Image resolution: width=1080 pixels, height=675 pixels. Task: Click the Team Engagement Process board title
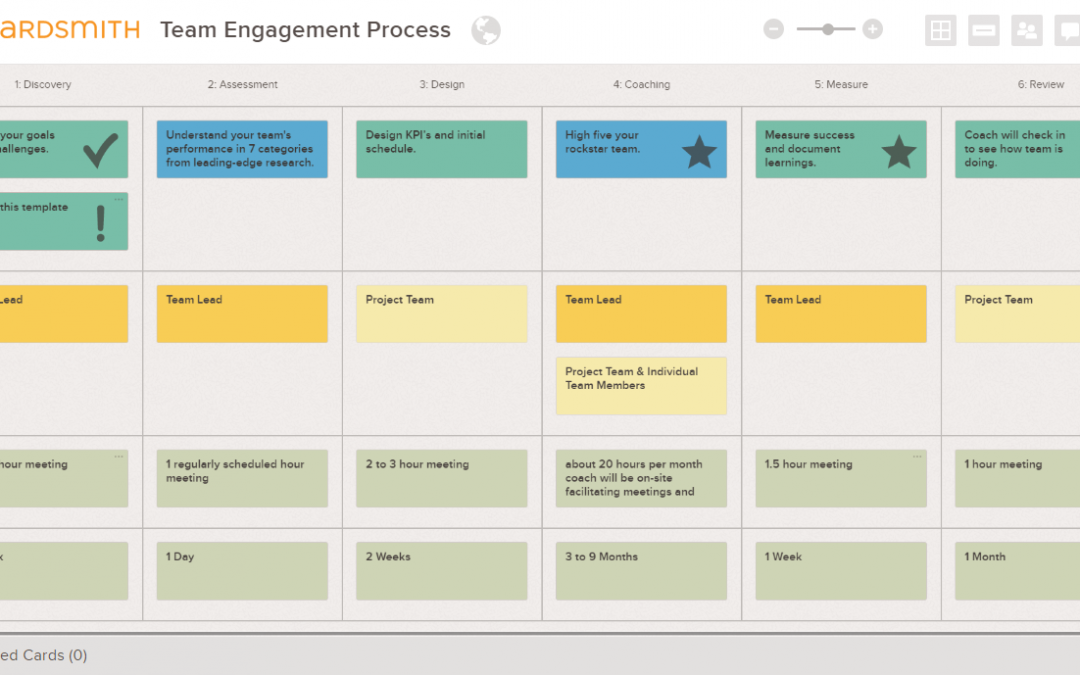point(305,30)
